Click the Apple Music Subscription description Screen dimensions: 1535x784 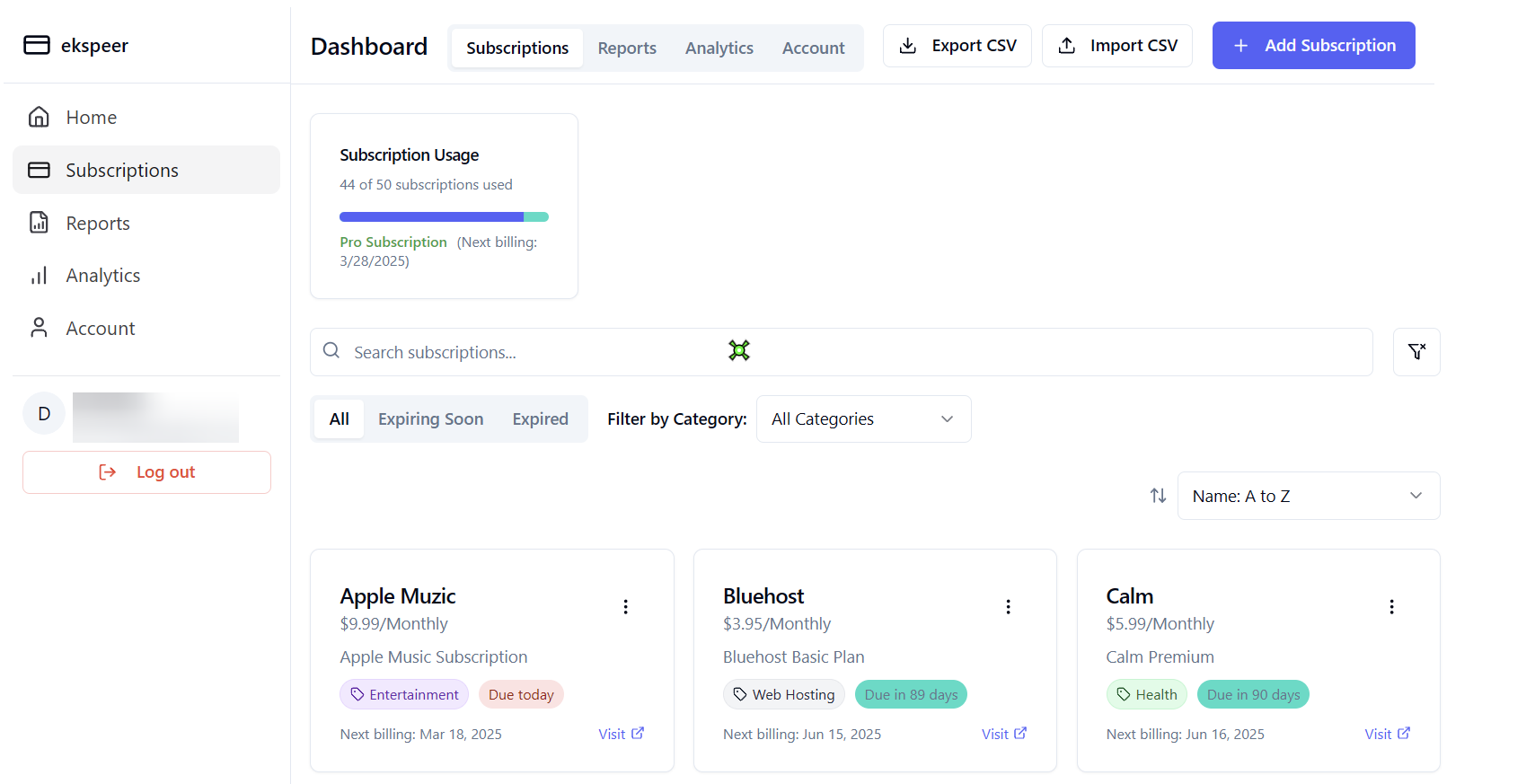[x=434, y=657]
